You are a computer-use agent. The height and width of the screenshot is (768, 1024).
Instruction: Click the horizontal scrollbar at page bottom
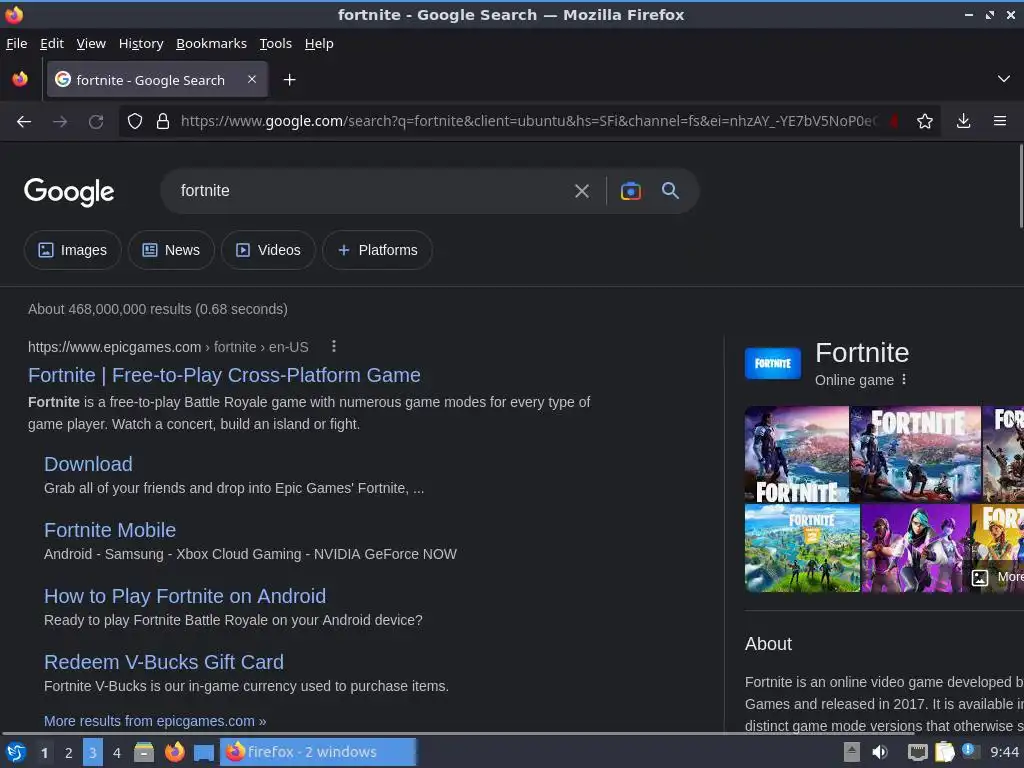coord(457,733)
